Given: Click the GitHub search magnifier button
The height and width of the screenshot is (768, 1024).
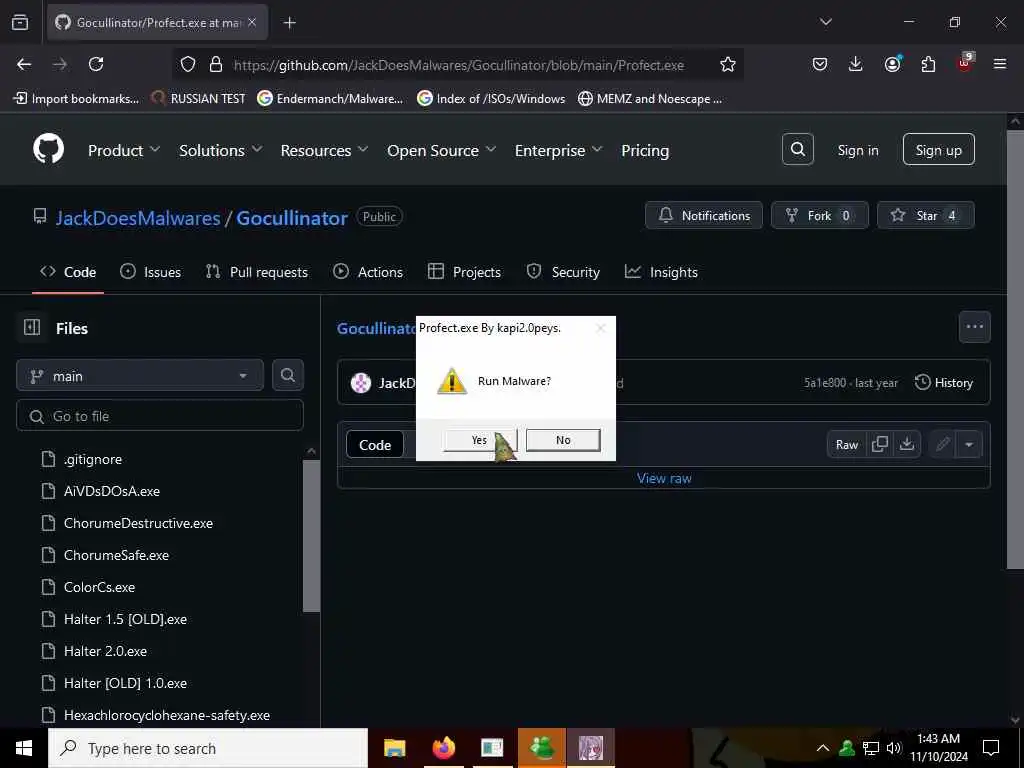Looking at the screenshot, I should (x=797, y=150).
